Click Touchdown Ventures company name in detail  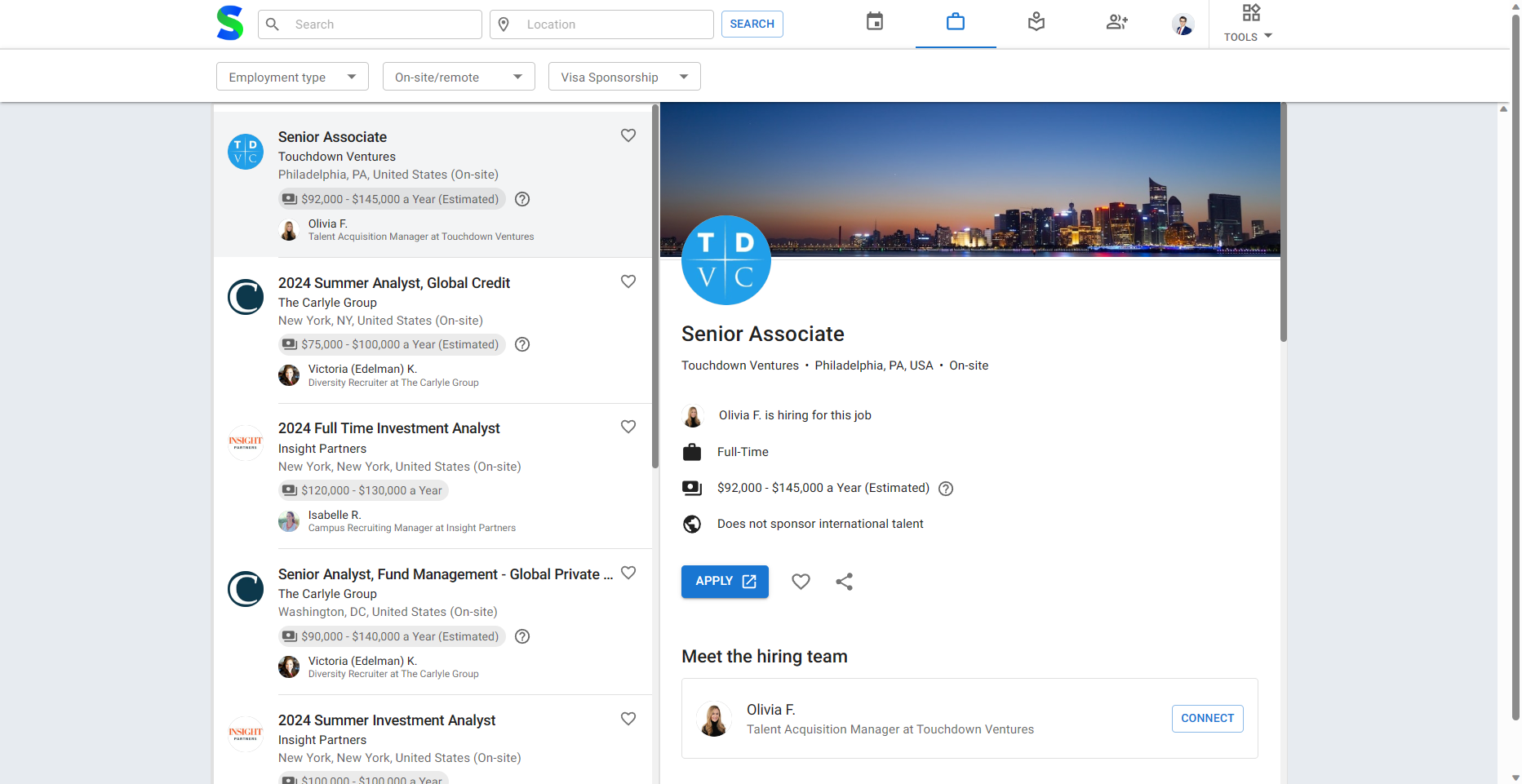(x=740, y=365)
